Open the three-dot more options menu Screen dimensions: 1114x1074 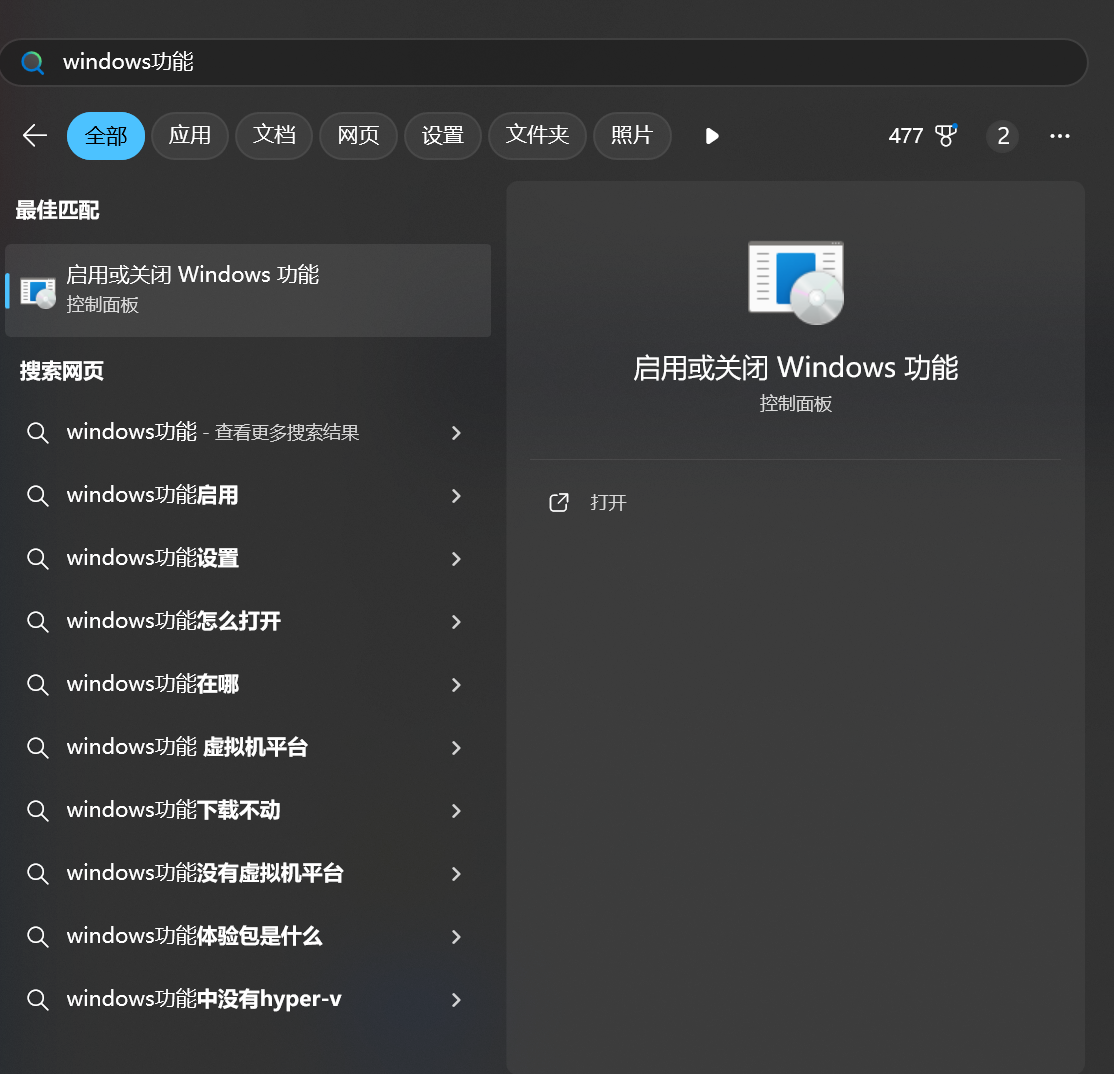(1059, 136)
